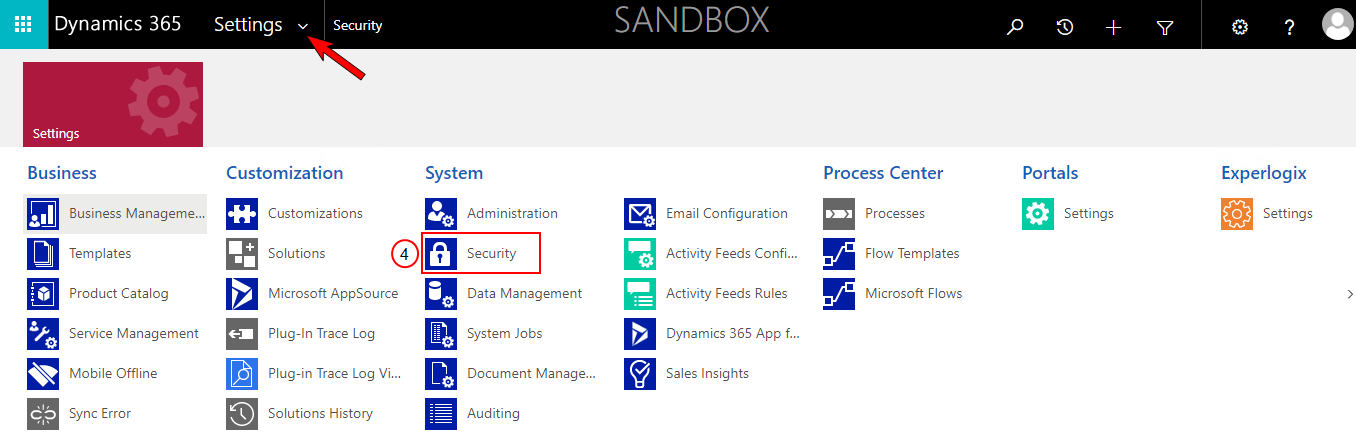
Task: Open advanced find funnel icon
Action: 1164,28
